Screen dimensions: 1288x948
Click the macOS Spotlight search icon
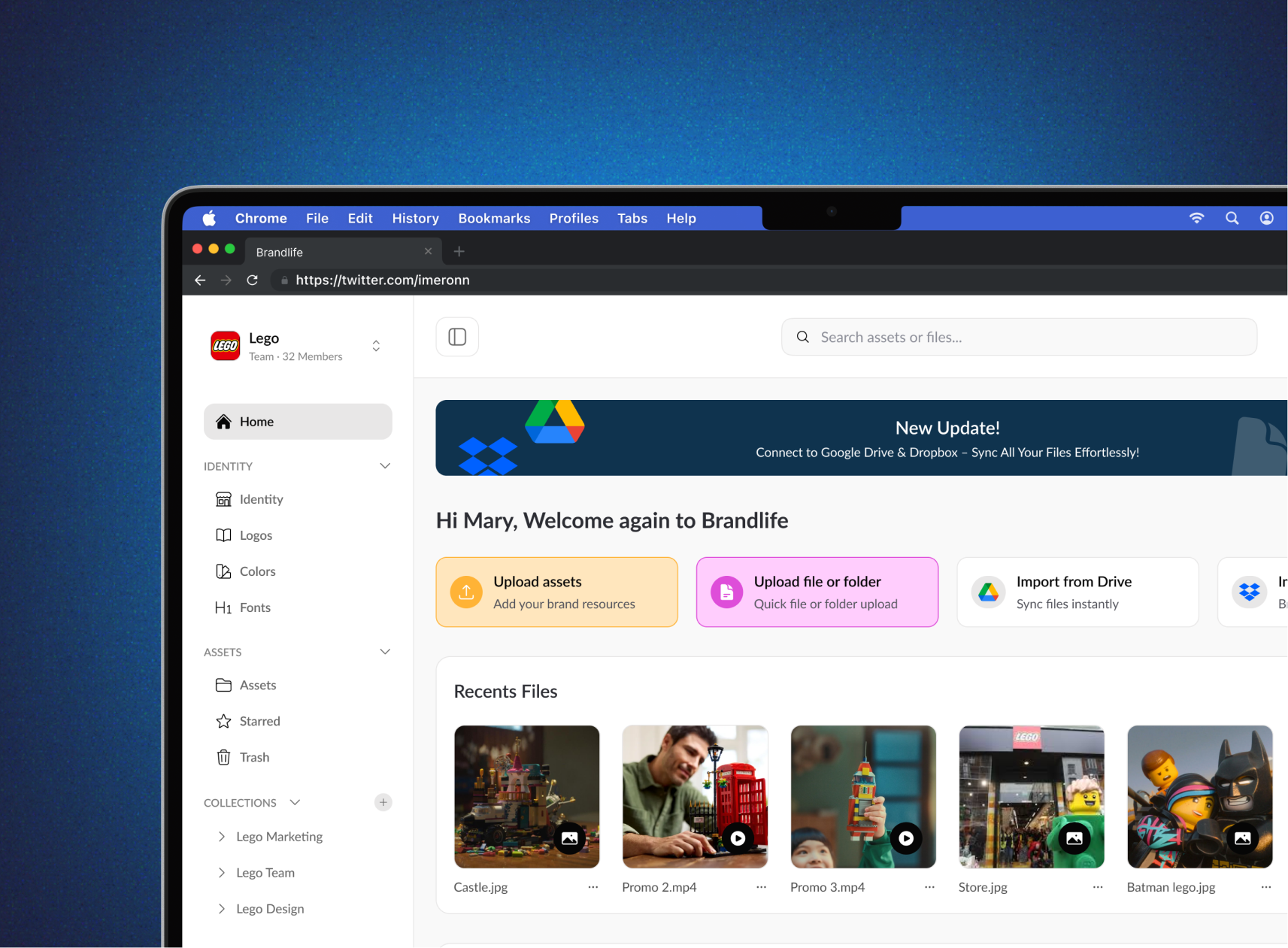pyautogui.click(x=1232, y=218)
